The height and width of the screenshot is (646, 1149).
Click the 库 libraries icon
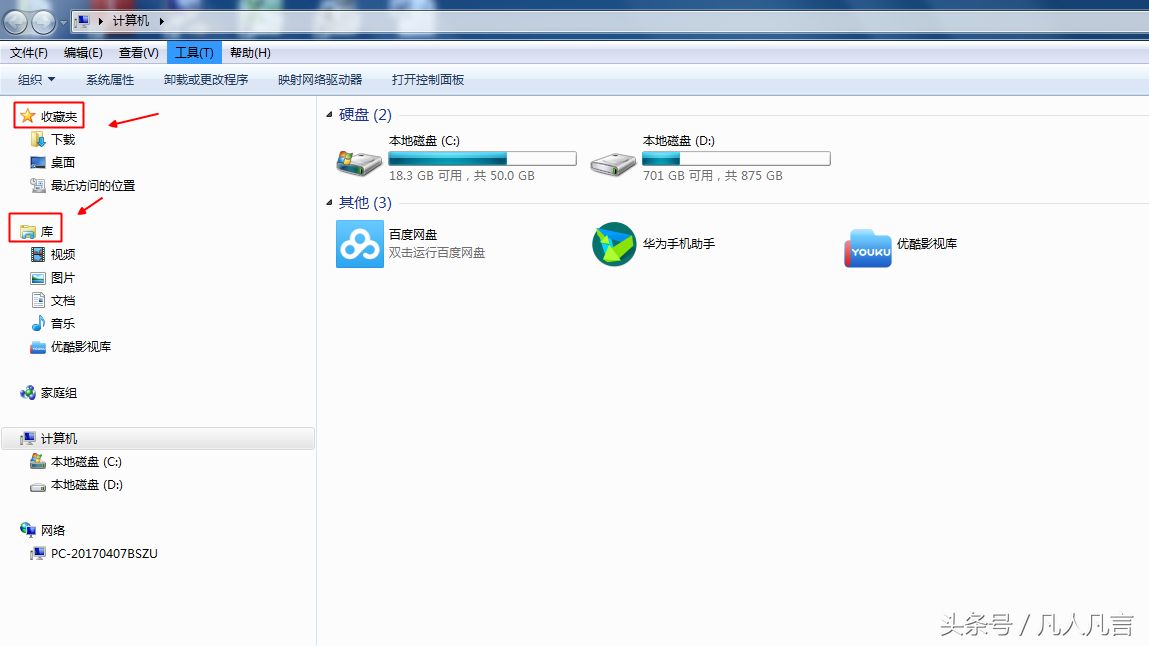point(28,231)
